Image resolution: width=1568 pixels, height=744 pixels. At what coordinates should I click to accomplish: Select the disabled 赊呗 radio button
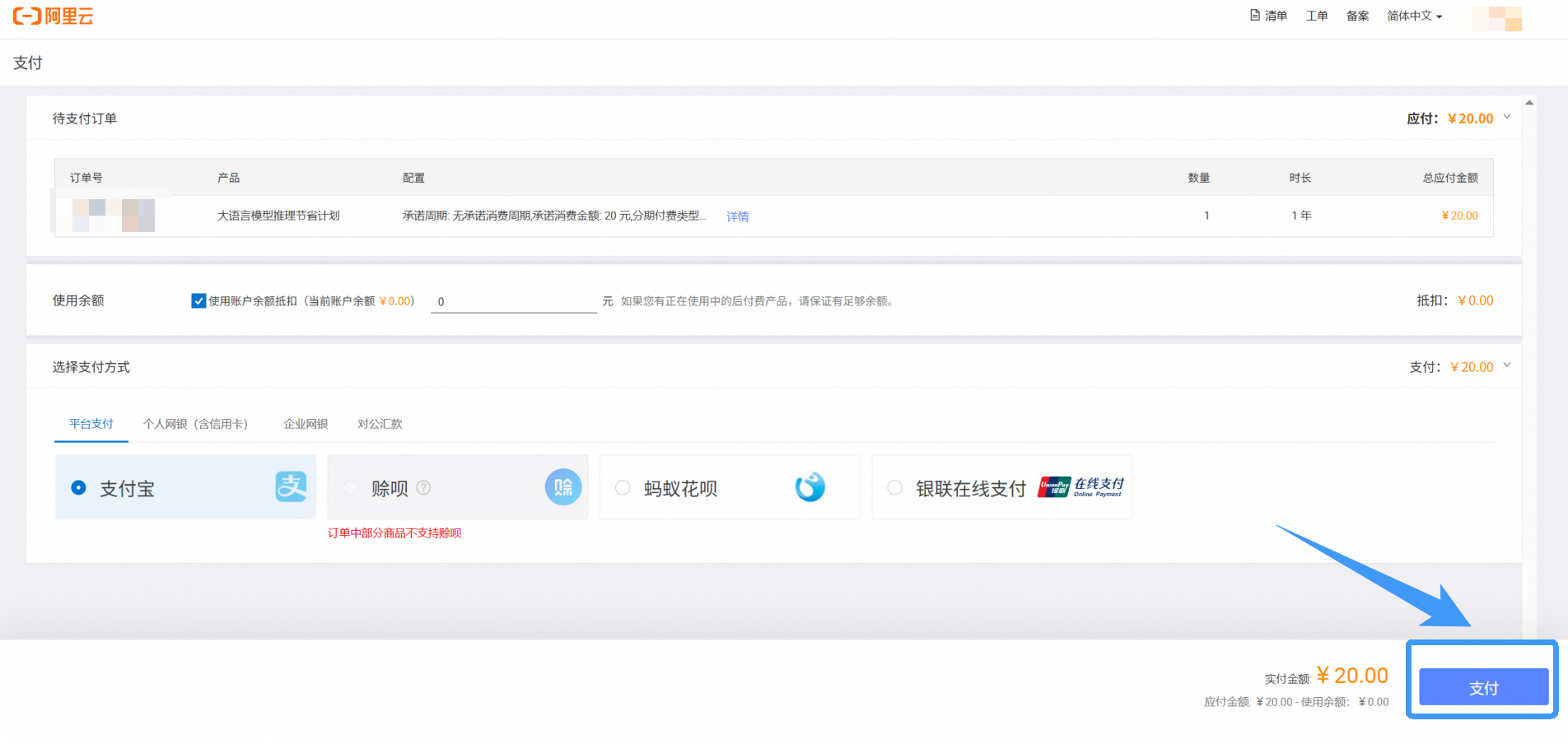[351, 488]
